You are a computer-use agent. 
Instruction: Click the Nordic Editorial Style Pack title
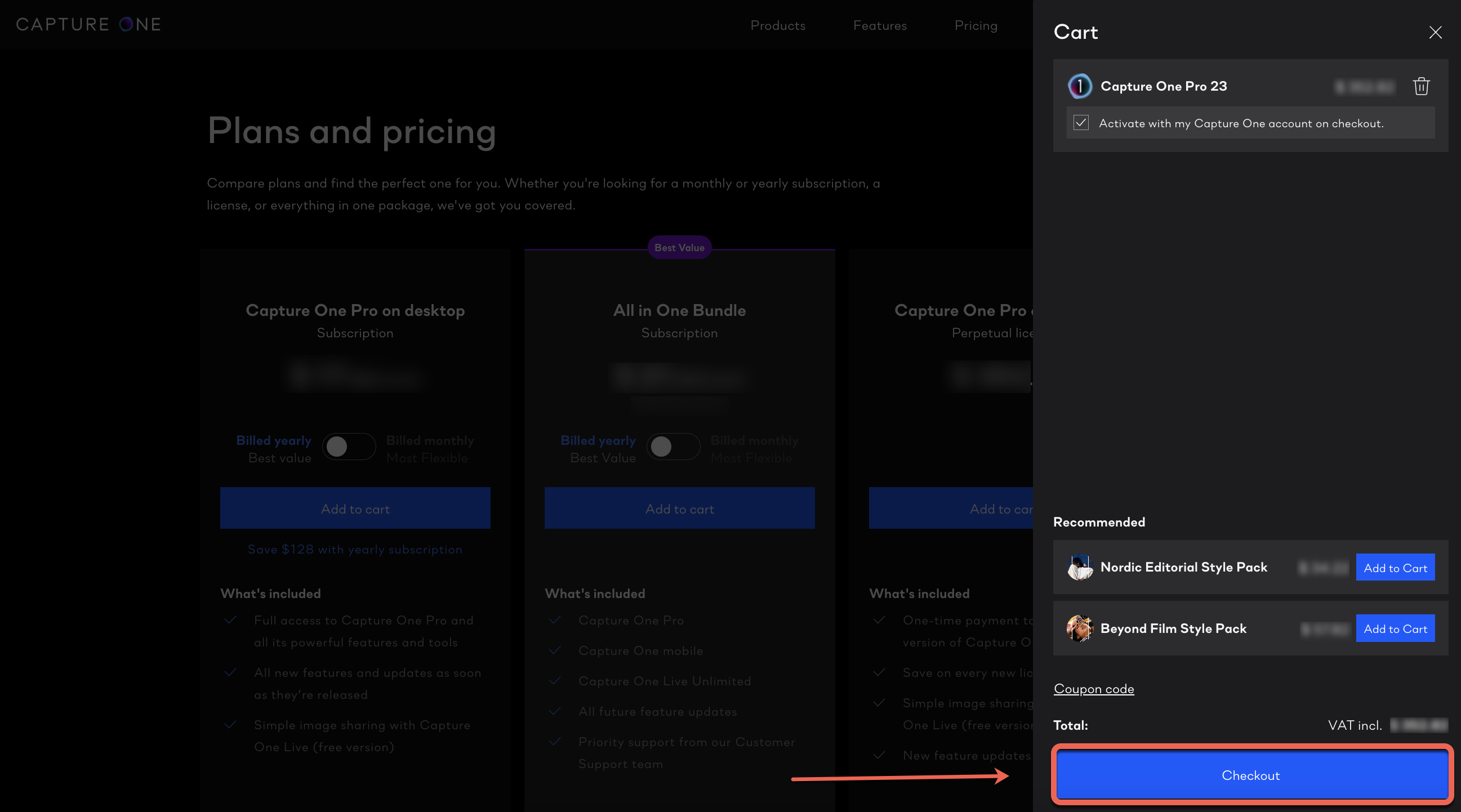click(1183, 567)
